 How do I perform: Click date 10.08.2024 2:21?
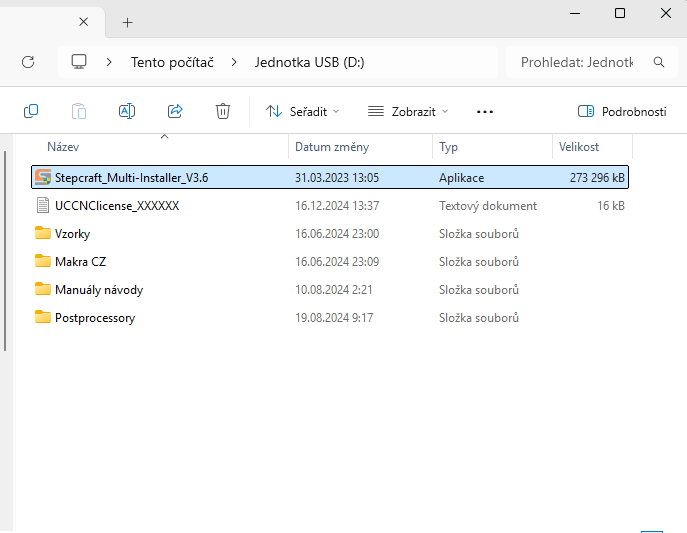[x=334, y=290]
